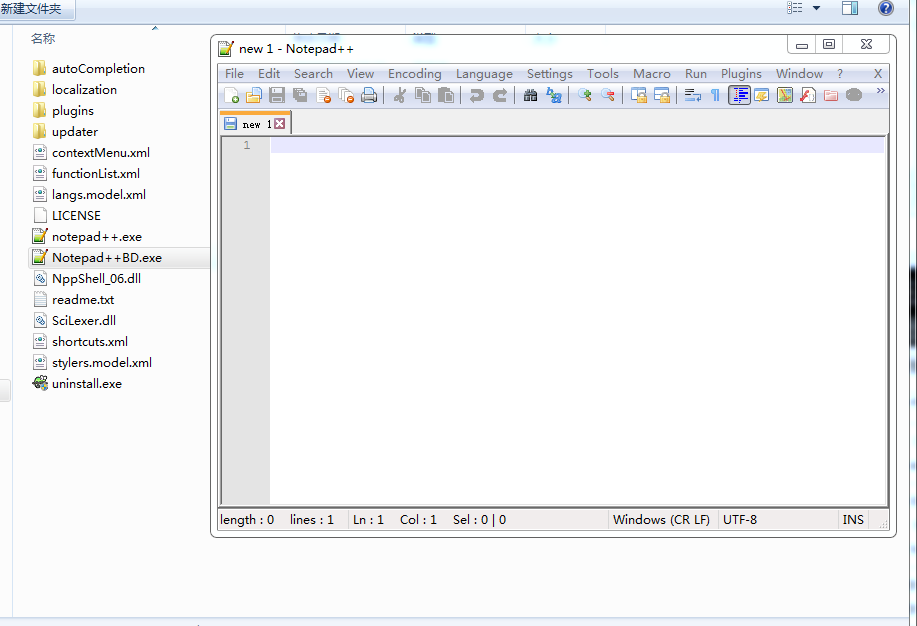This screenshot has width=917, height=626.
Task: Open Explorer view options dropdown arrow
Action: point(816,8)
